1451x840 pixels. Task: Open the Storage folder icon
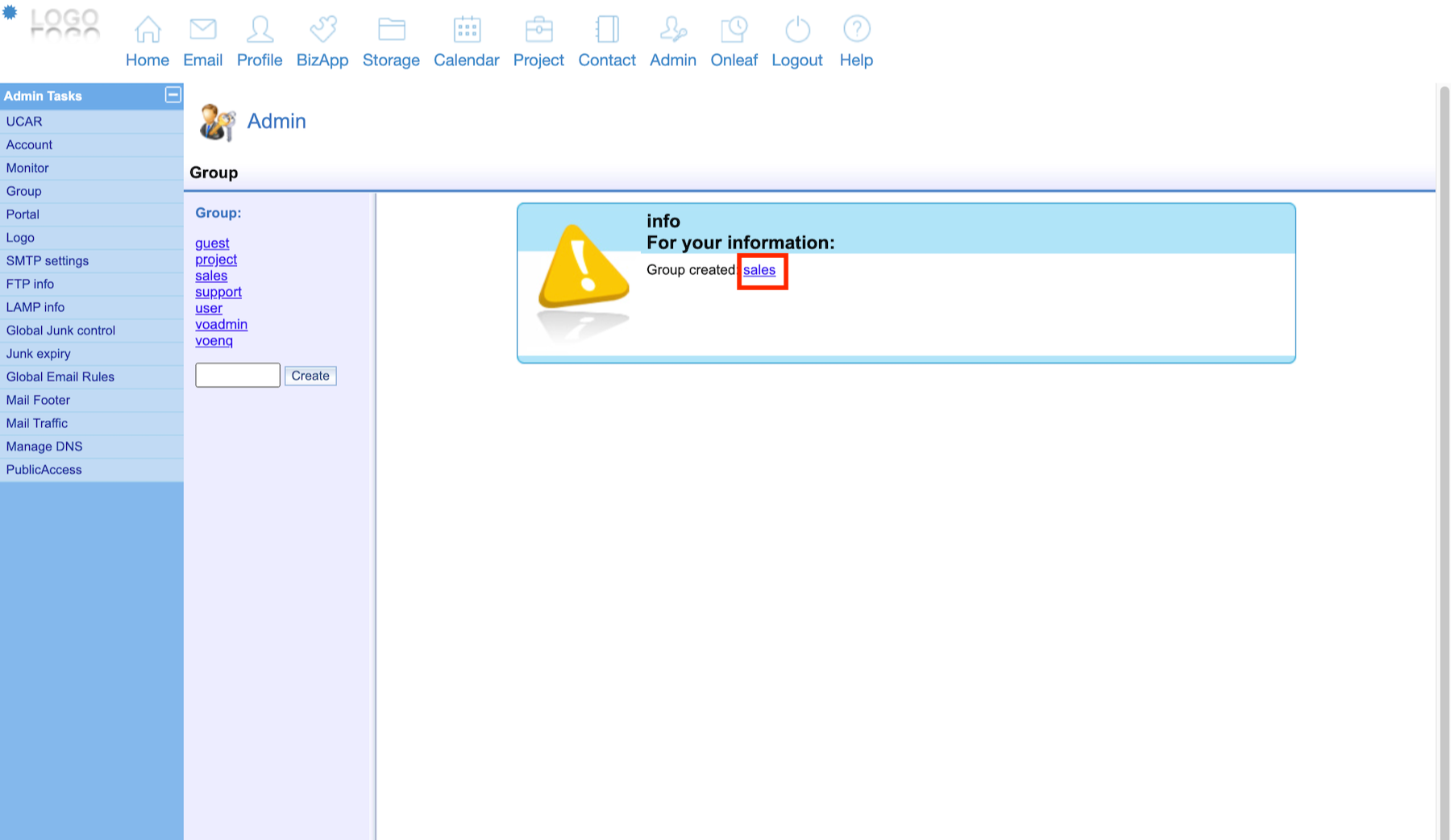click(x=391, y=30)
